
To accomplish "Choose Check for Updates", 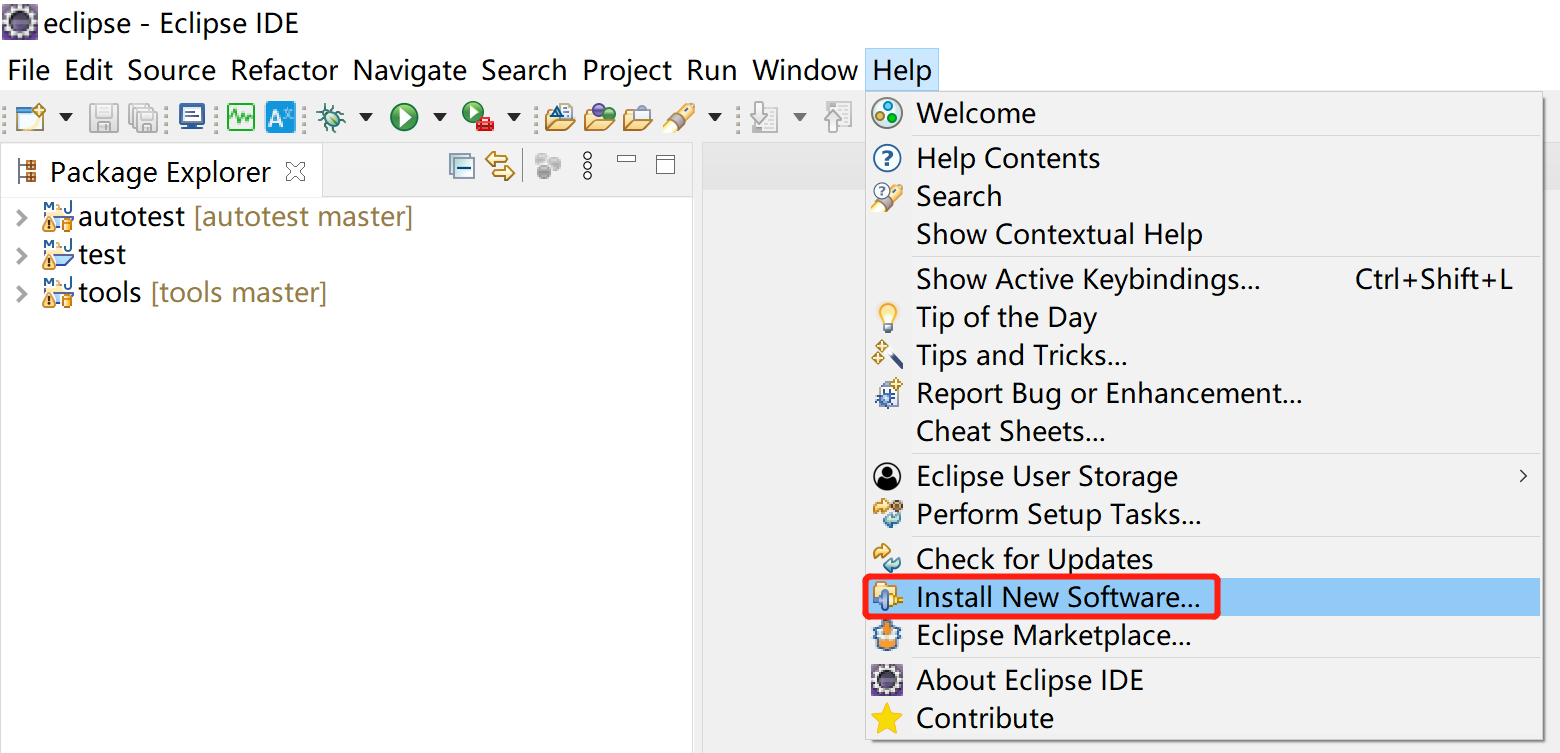I will (x=1203, y=559).
